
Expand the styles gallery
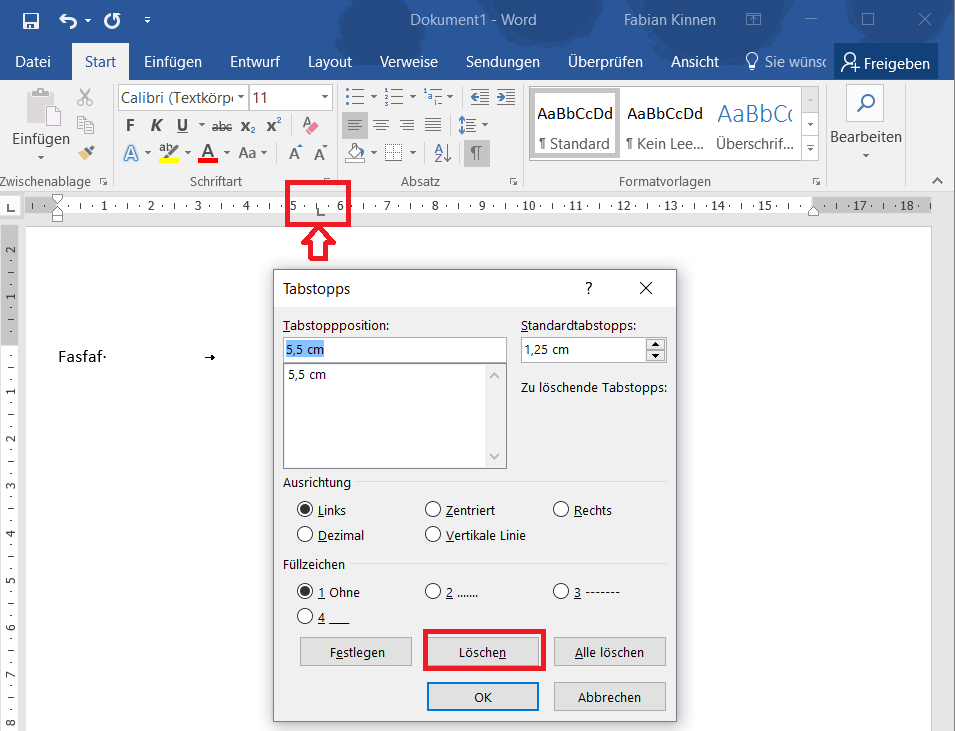click(x=810, y=147)
